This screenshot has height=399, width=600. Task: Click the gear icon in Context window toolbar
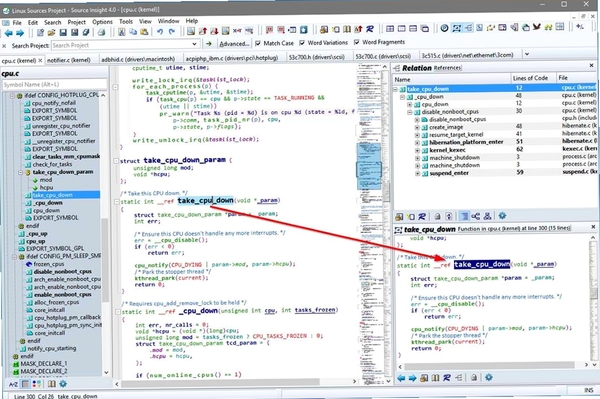click(488, 378)
